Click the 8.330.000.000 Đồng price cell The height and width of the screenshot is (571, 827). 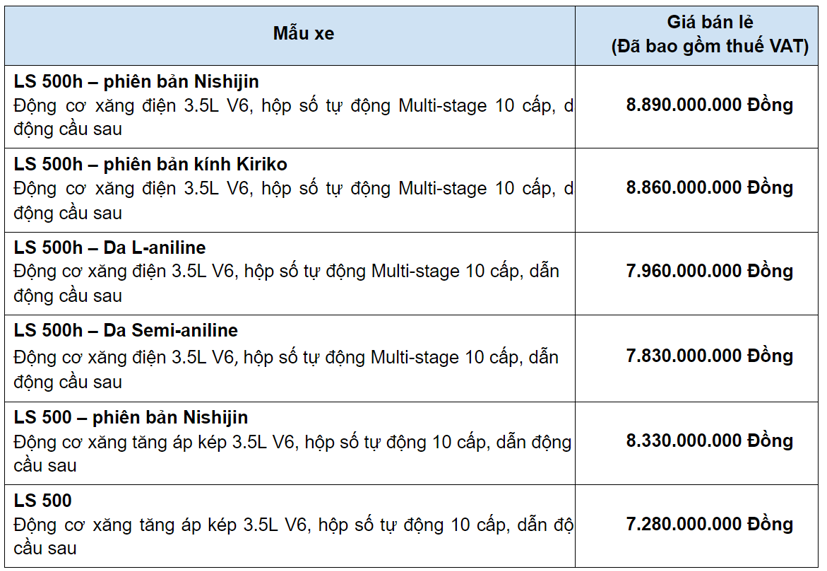click(x=709, y=441)
